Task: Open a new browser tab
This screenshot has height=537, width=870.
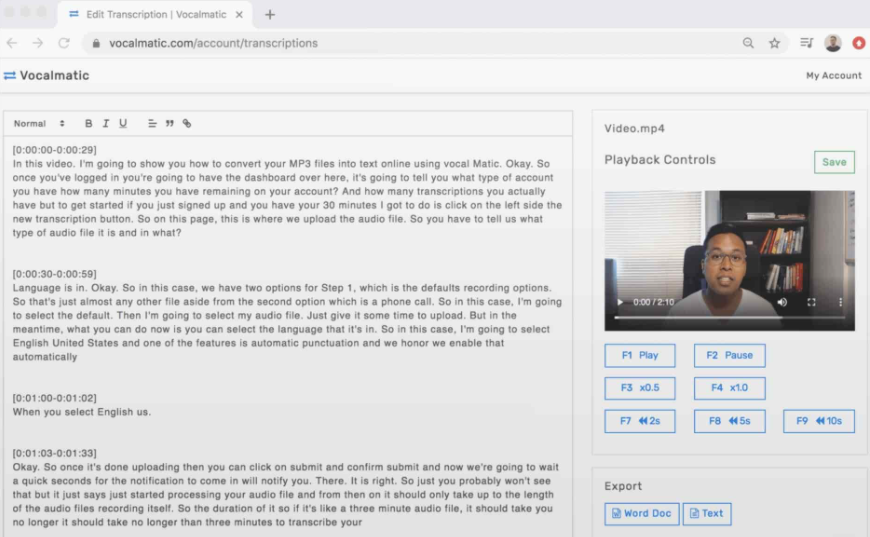Action: tap(270, 14)
